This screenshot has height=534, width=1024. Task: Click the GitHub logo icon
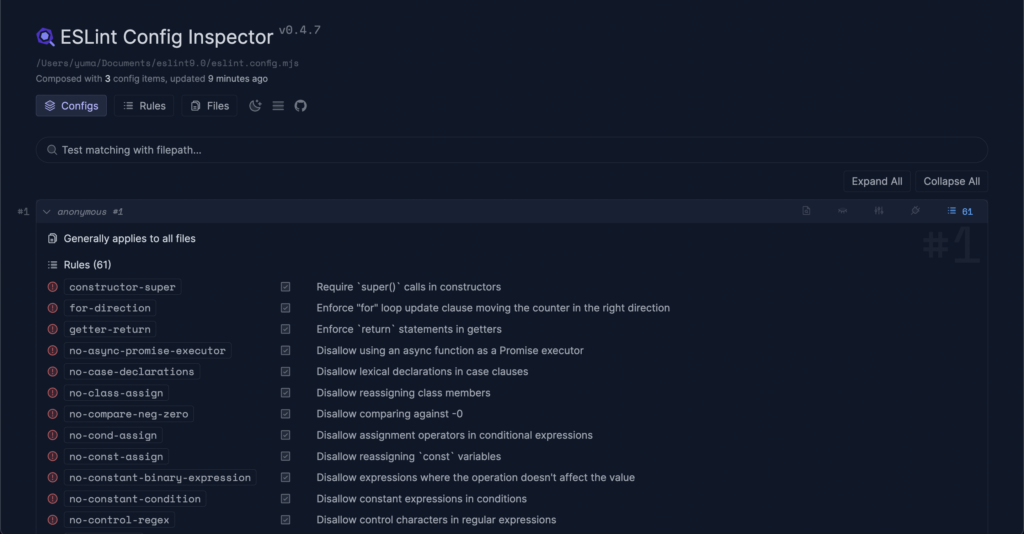(300, 106)
